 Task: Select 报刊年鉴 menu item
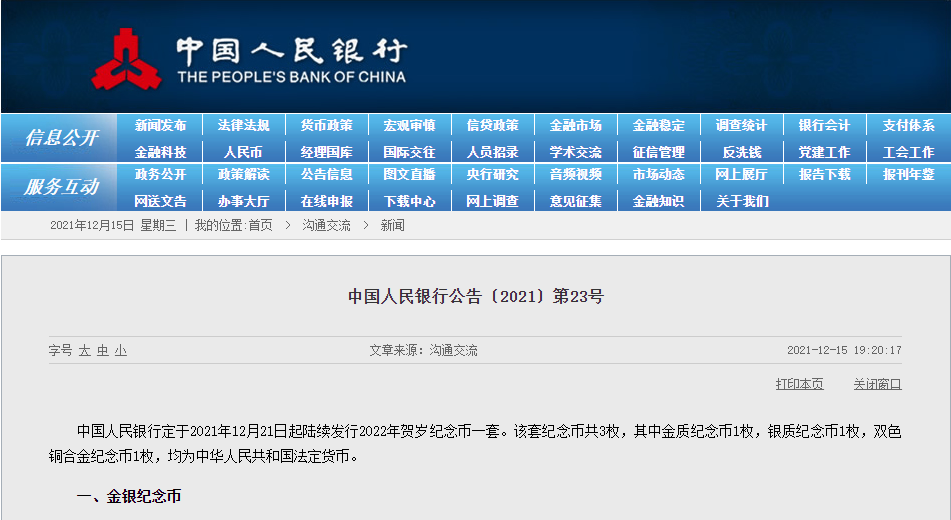click(x=908, y=175)
